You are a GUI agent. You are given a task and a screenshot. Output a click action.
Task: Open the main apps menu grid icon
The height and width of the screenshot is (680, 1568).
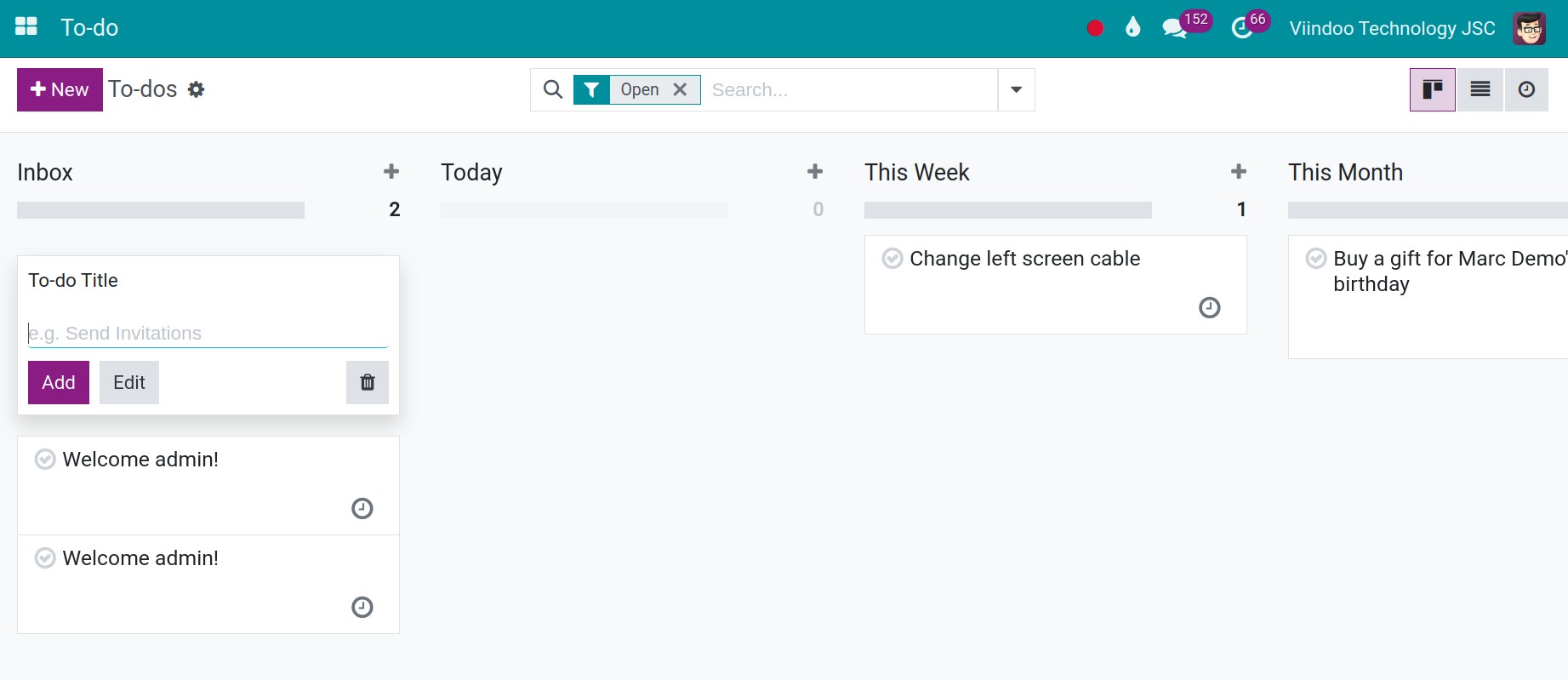click(x=26, y=27)
